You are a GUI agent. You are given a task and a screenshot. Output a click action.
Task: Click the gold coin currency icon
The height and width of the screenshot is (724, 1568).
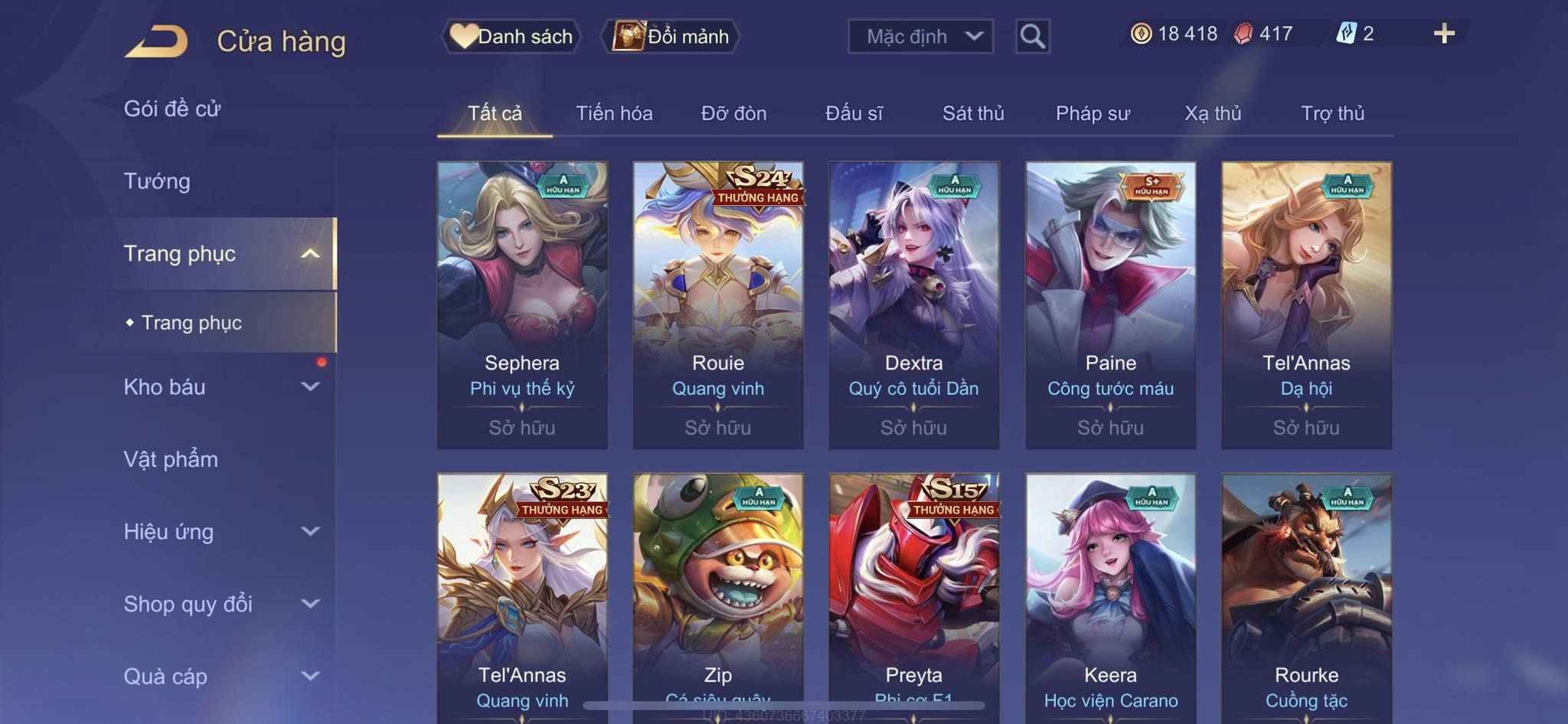pos(1141,34)
